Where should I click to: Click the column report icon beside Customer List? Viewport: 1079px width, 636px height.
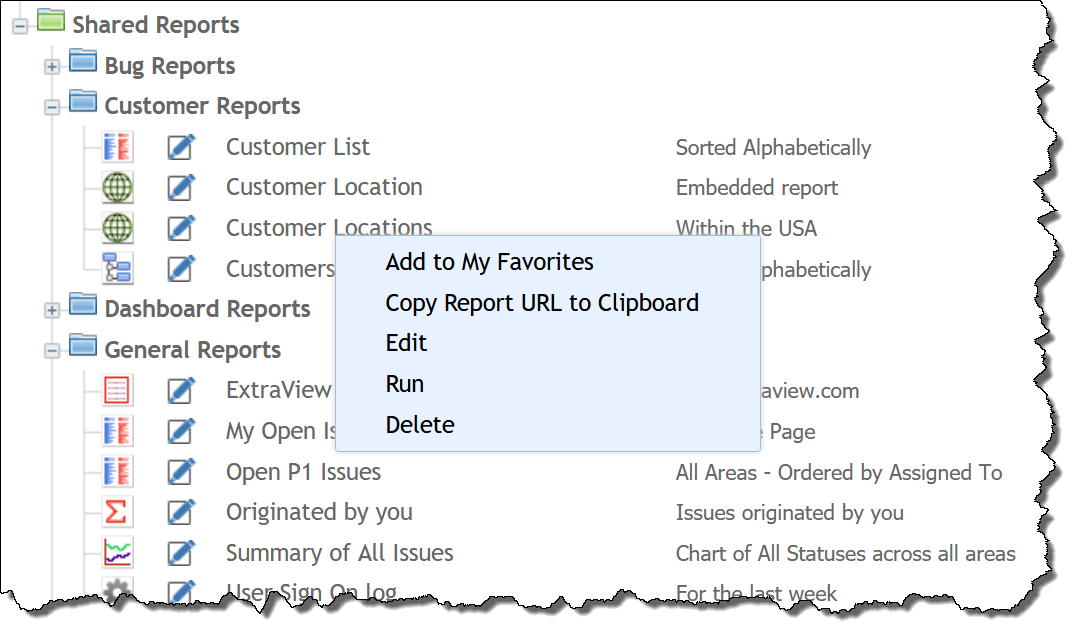point(117,147)
